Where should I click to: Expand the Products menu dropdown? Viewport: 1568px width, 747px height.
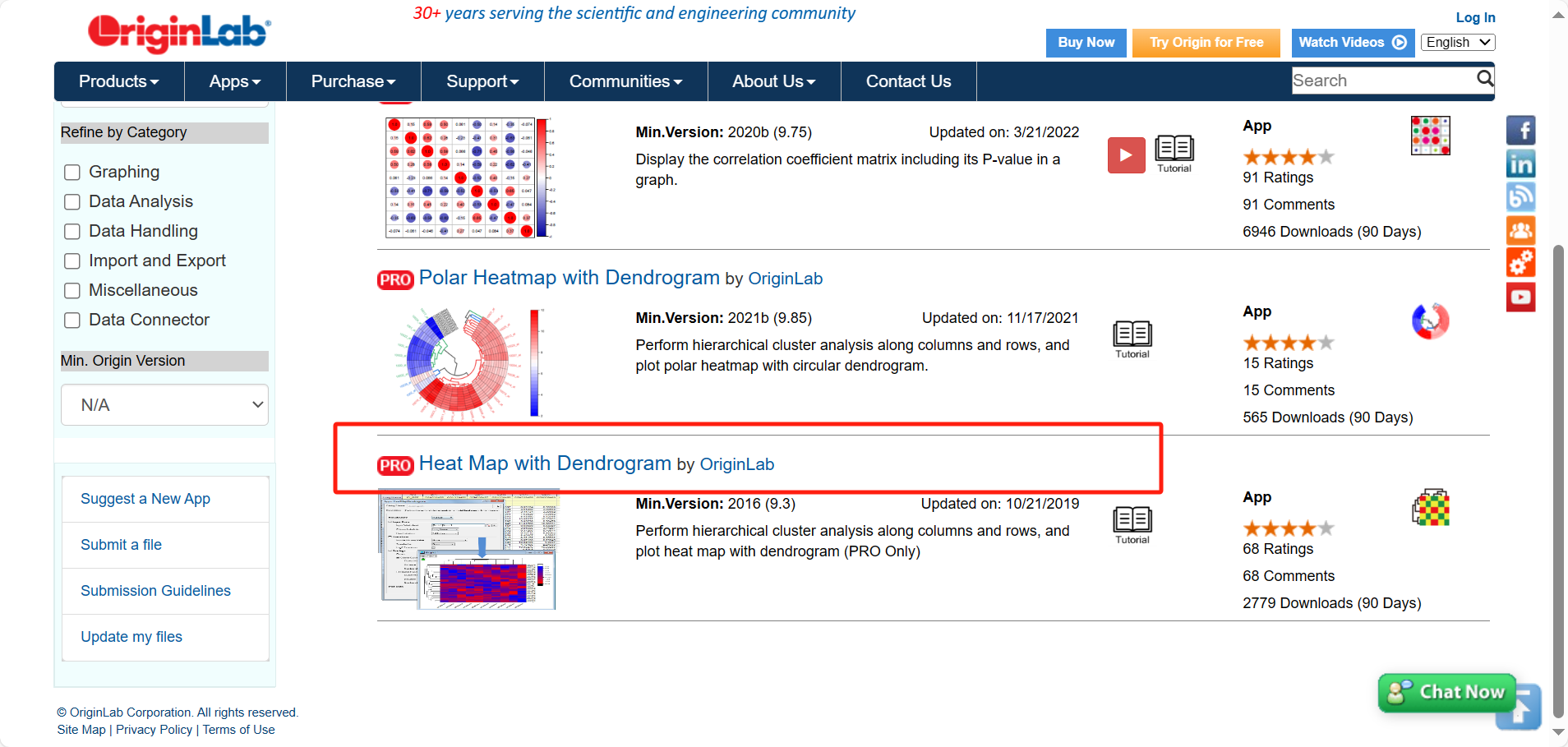coord(118,81)
